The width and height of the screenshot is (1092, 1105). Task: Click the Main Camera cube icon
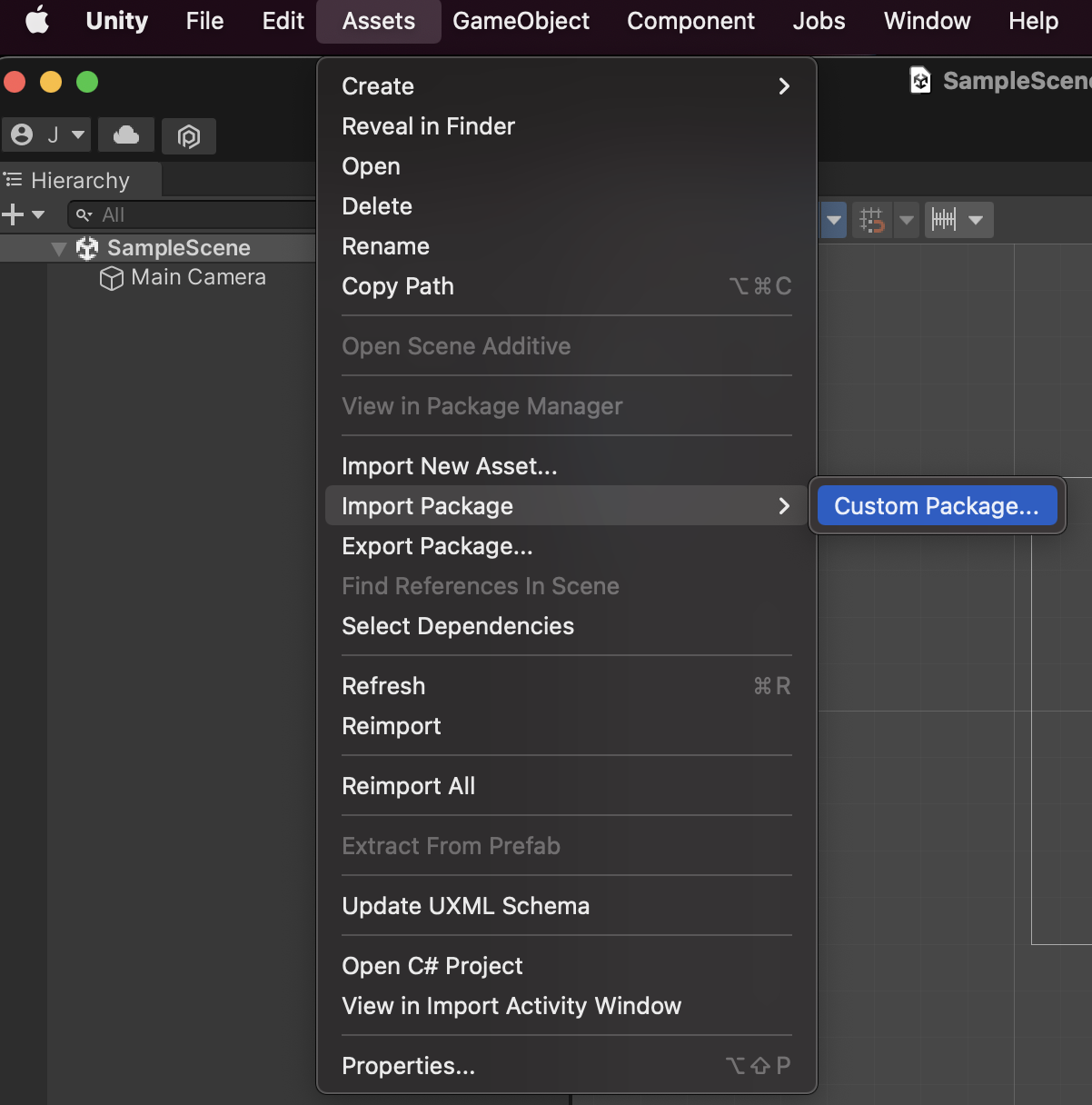[x=111, y=278]
